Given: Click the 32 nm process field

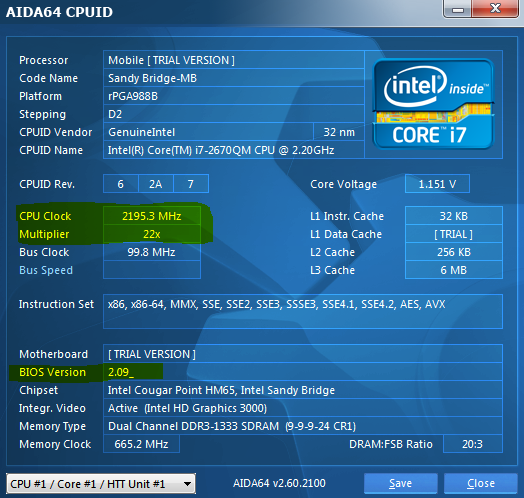Looking at the screenshot, I should click(339, 132).
